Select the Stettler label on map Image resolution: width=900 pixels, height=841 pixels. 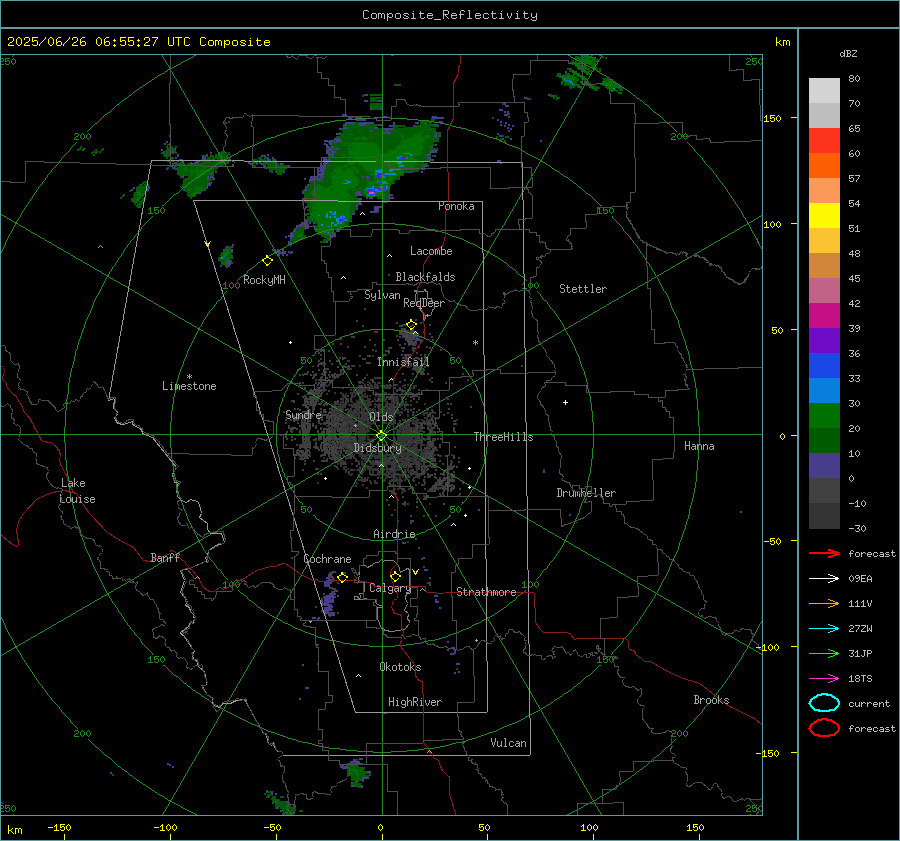[583, 289]
